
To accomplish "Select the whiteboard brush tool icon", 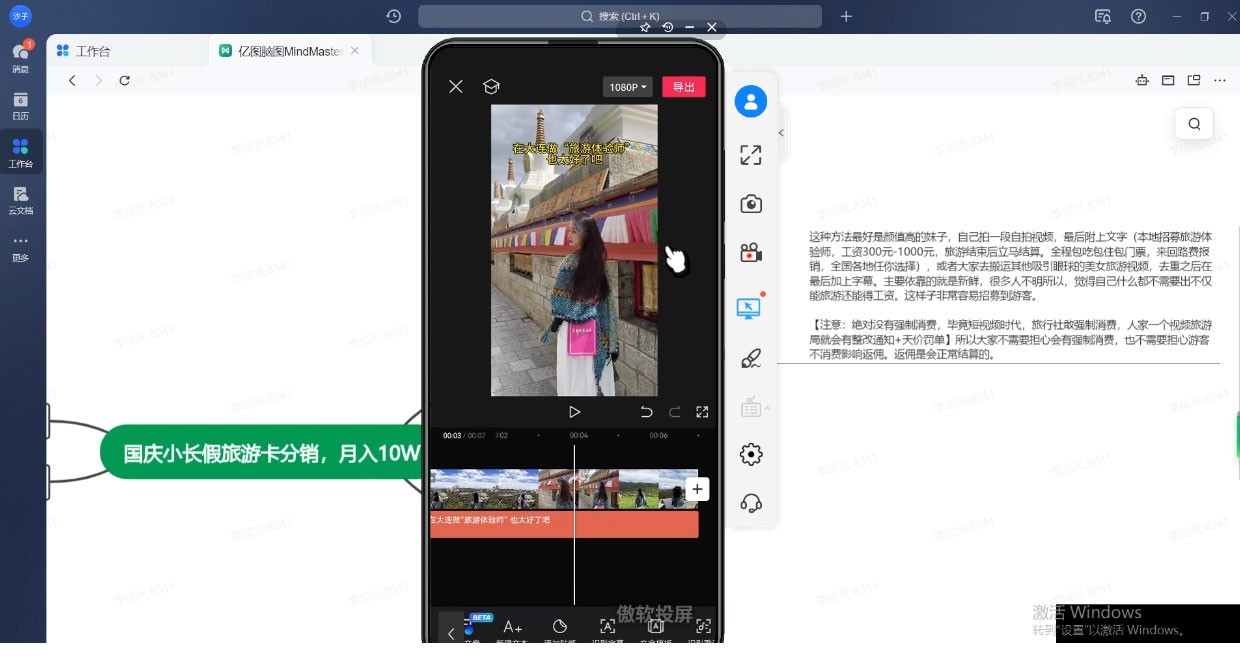I will (751, 358).
